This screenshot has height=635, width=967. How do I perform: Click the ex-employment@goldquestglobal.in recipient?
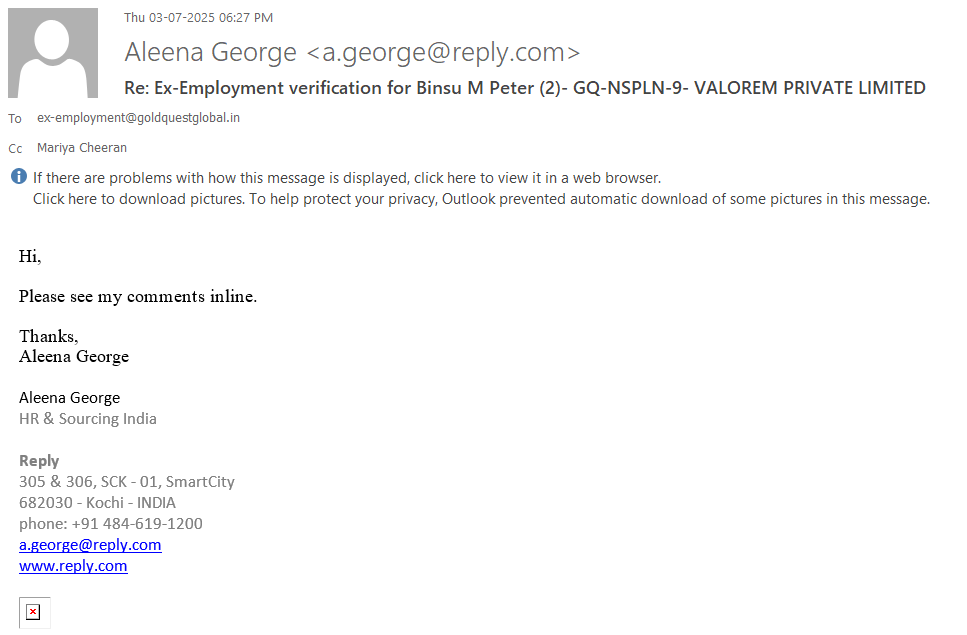(138, 118)
